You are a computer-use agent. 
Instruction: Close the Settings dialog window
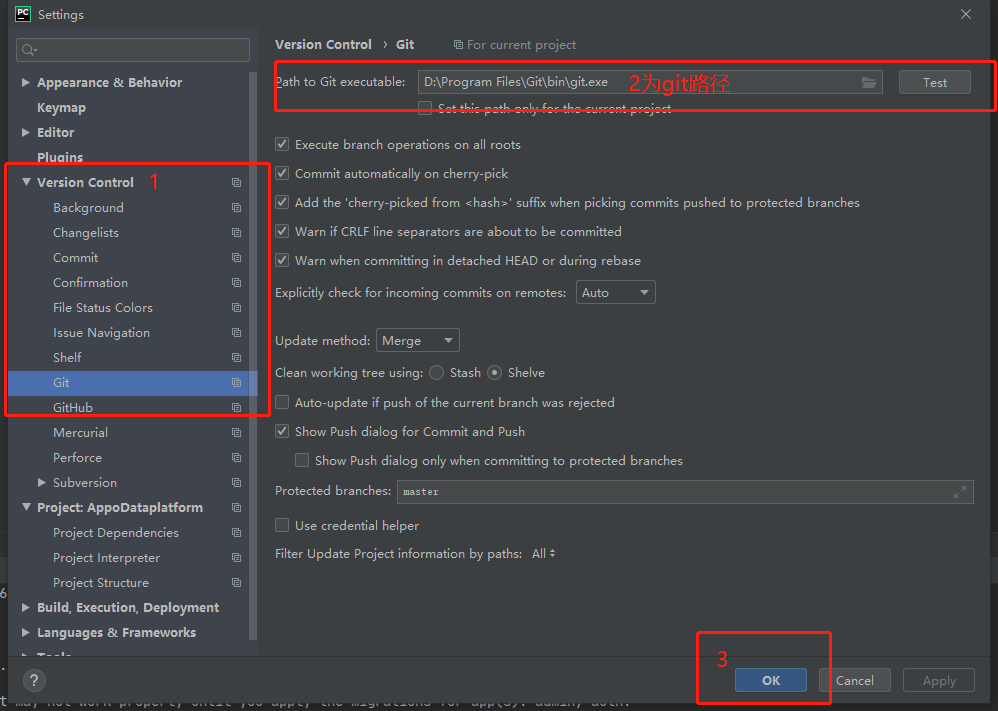pyautogui.click(x=966, y=14)
